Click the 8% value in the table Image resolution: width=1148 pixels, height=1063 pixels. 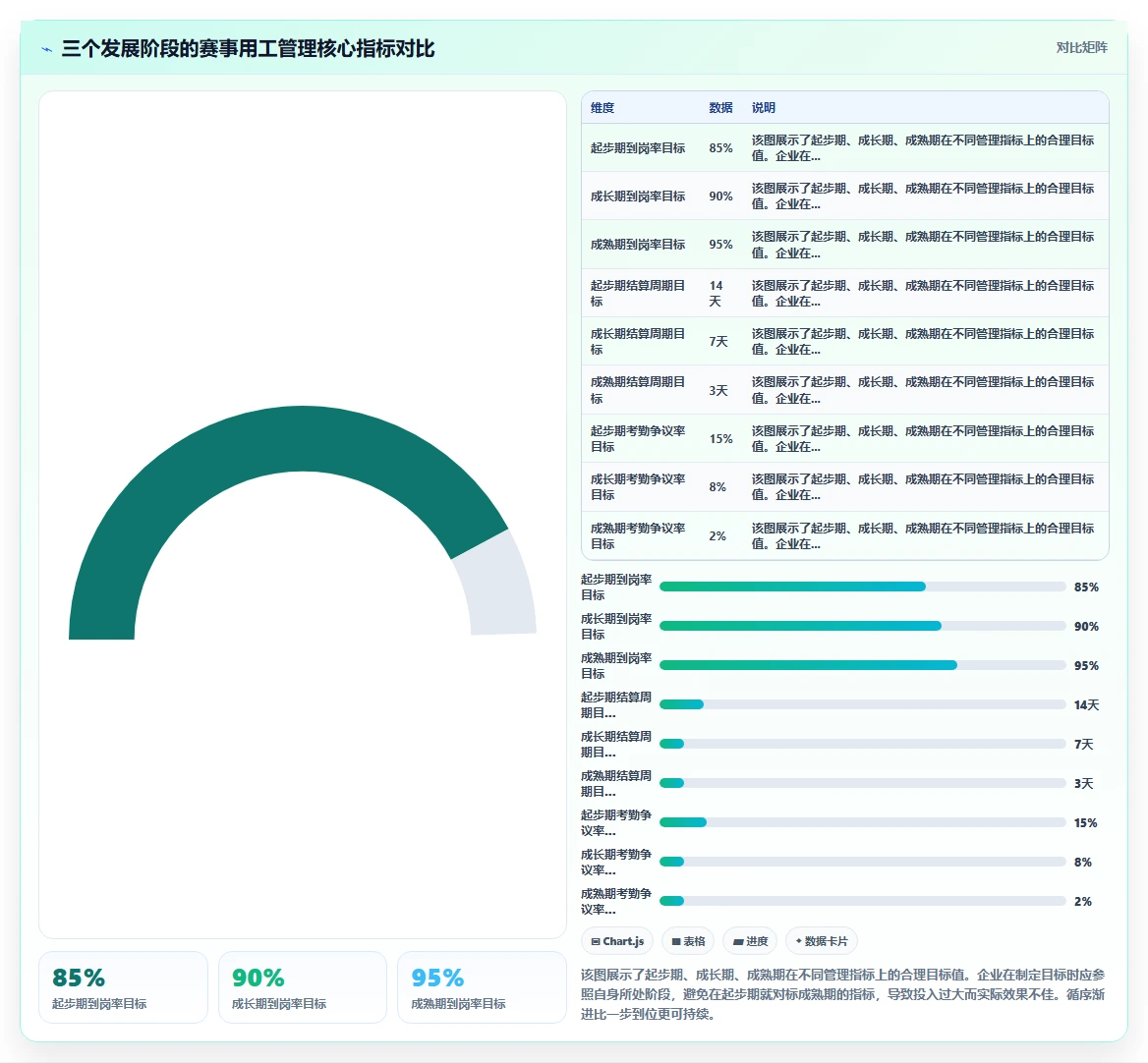pos(717,487)
